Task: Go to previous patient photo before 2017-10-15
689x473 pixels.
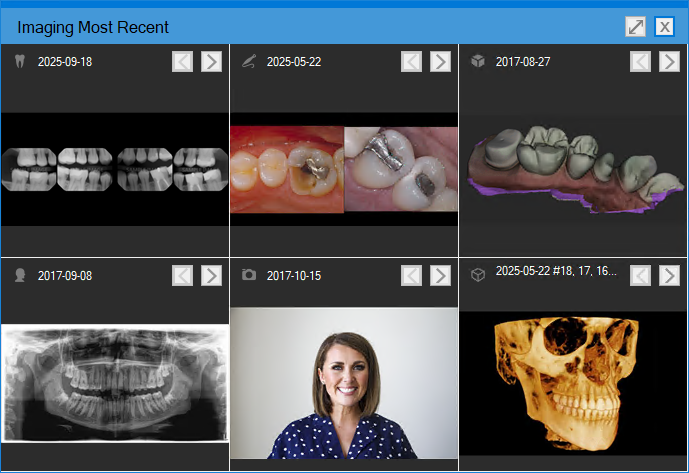Action: (411, 275)
